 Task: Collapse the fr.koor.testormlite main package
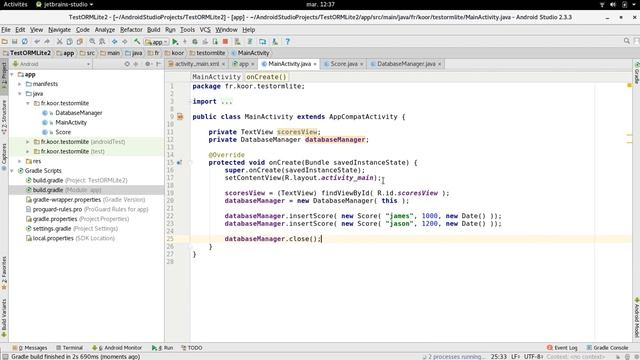[x=28, y=103]
